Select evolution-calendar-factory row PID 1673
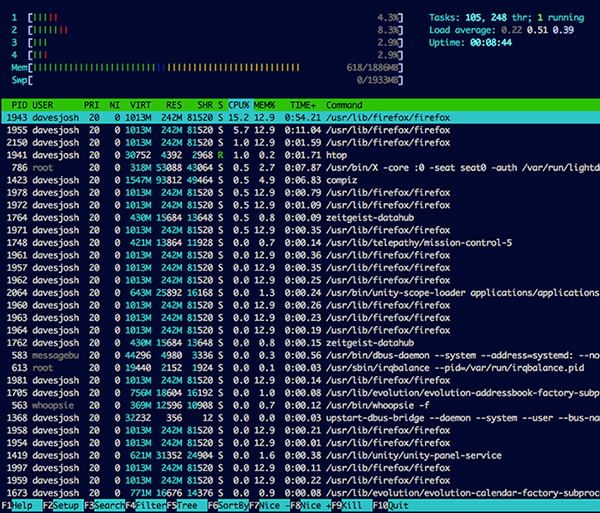 301,493
